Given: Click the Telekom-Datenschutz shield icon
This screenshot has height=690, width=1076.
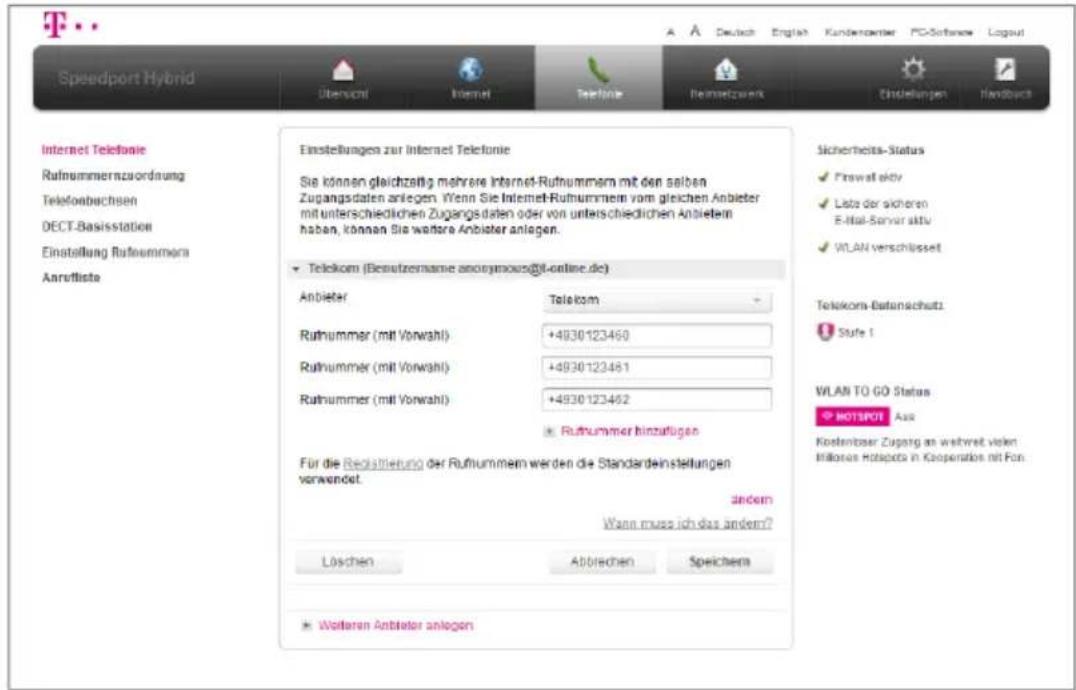Looking at the screenshot, I should [824, 332].
